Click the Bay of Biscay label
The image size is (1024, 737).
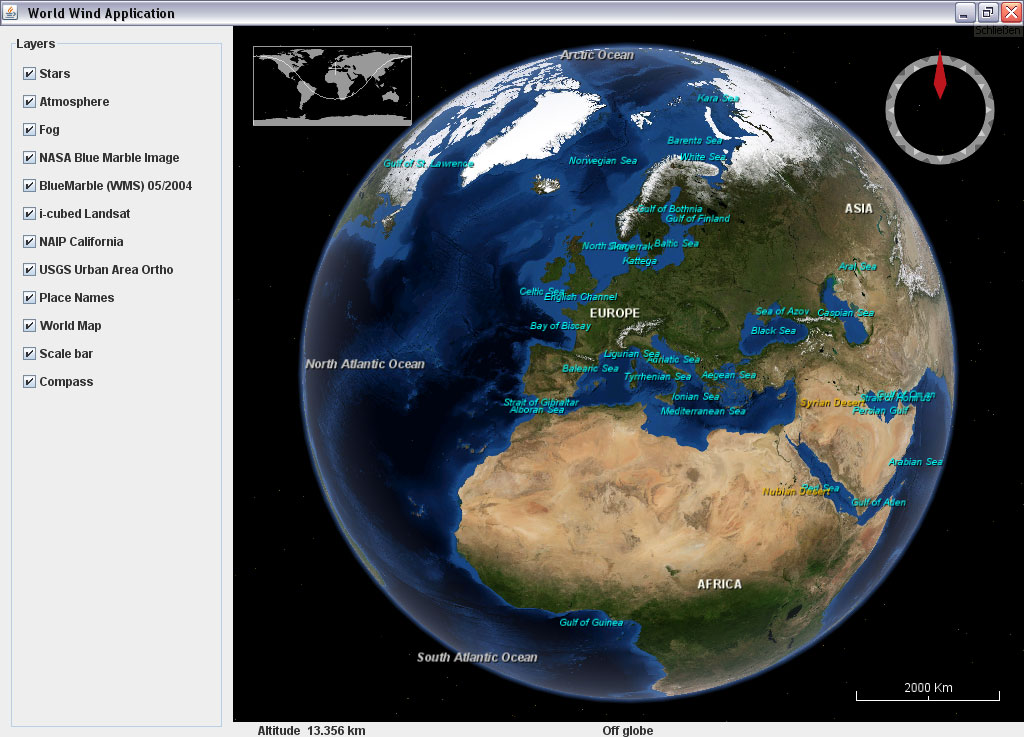560,326
